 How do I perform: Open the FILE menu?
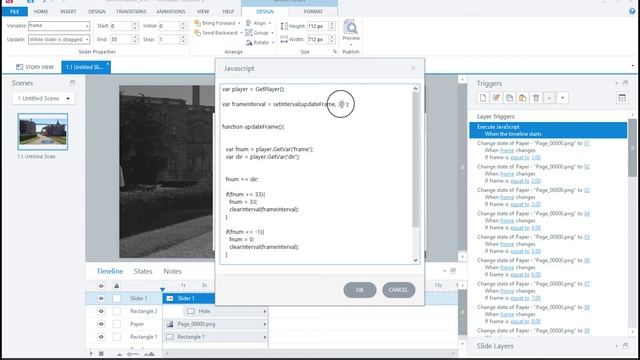[14, 11]
